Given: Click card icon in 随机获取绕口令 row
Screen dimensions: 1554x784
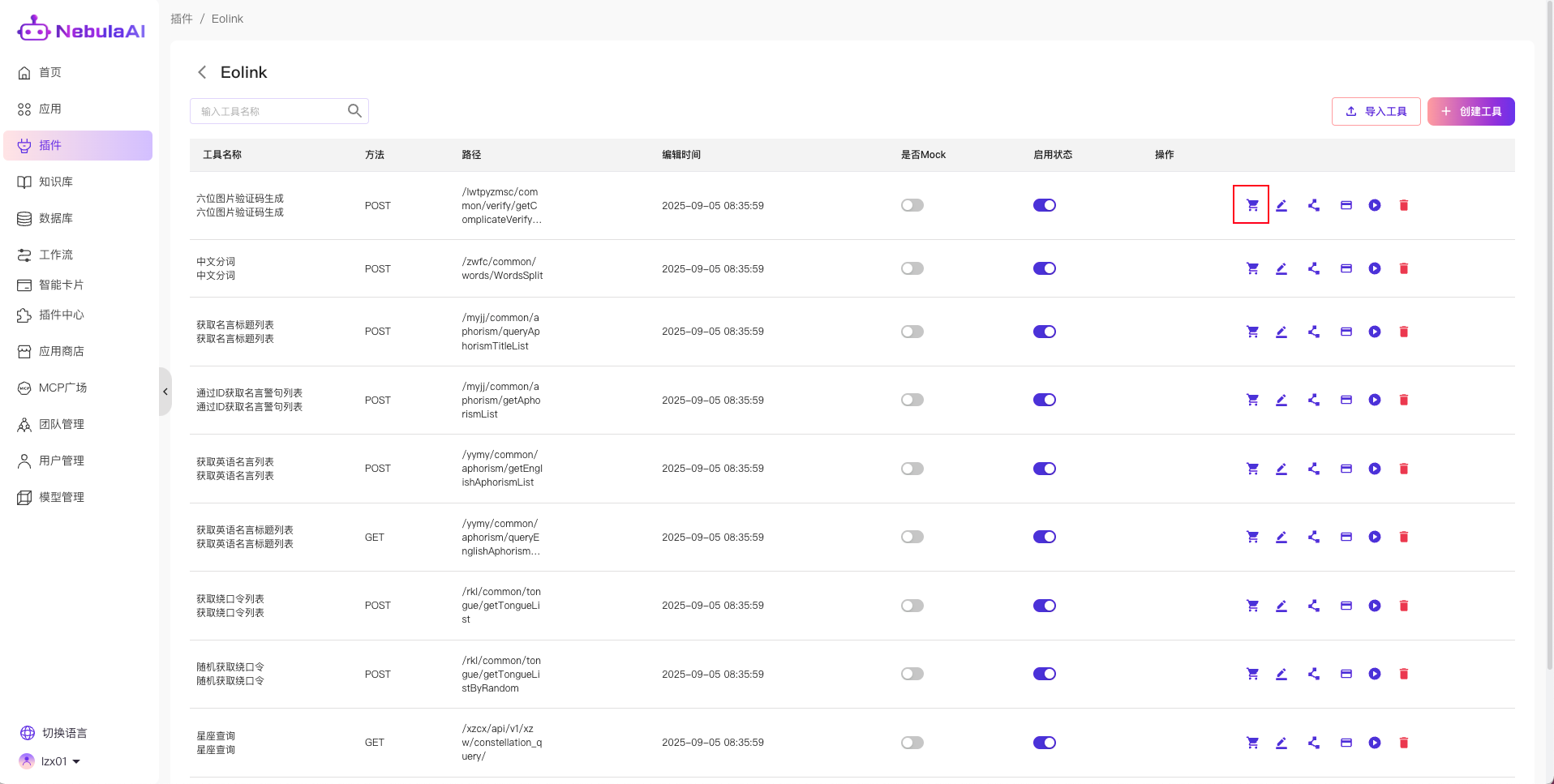Looking at the screenshot, I should tap(1346, 674).
